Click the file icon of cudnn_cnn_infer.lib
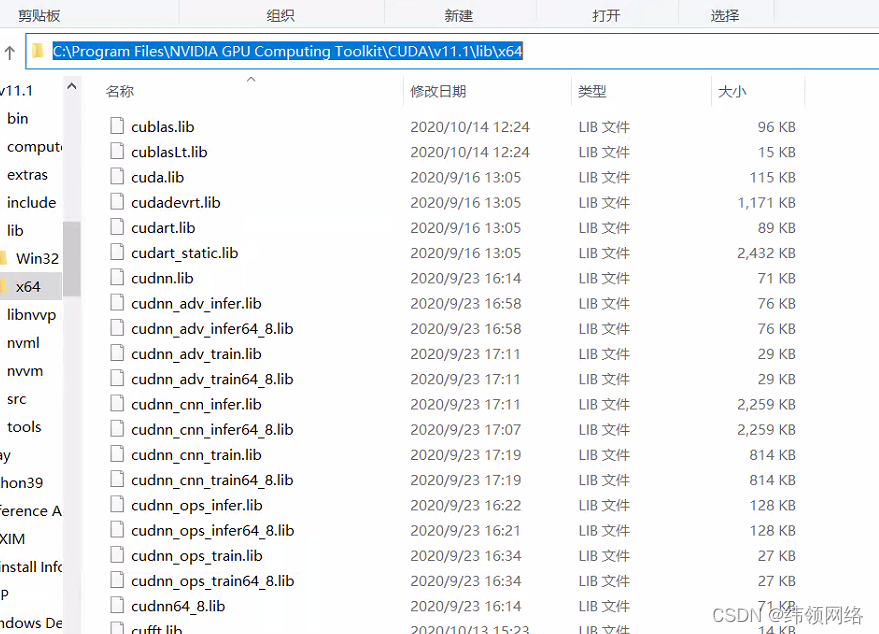 tap(117, 404)
